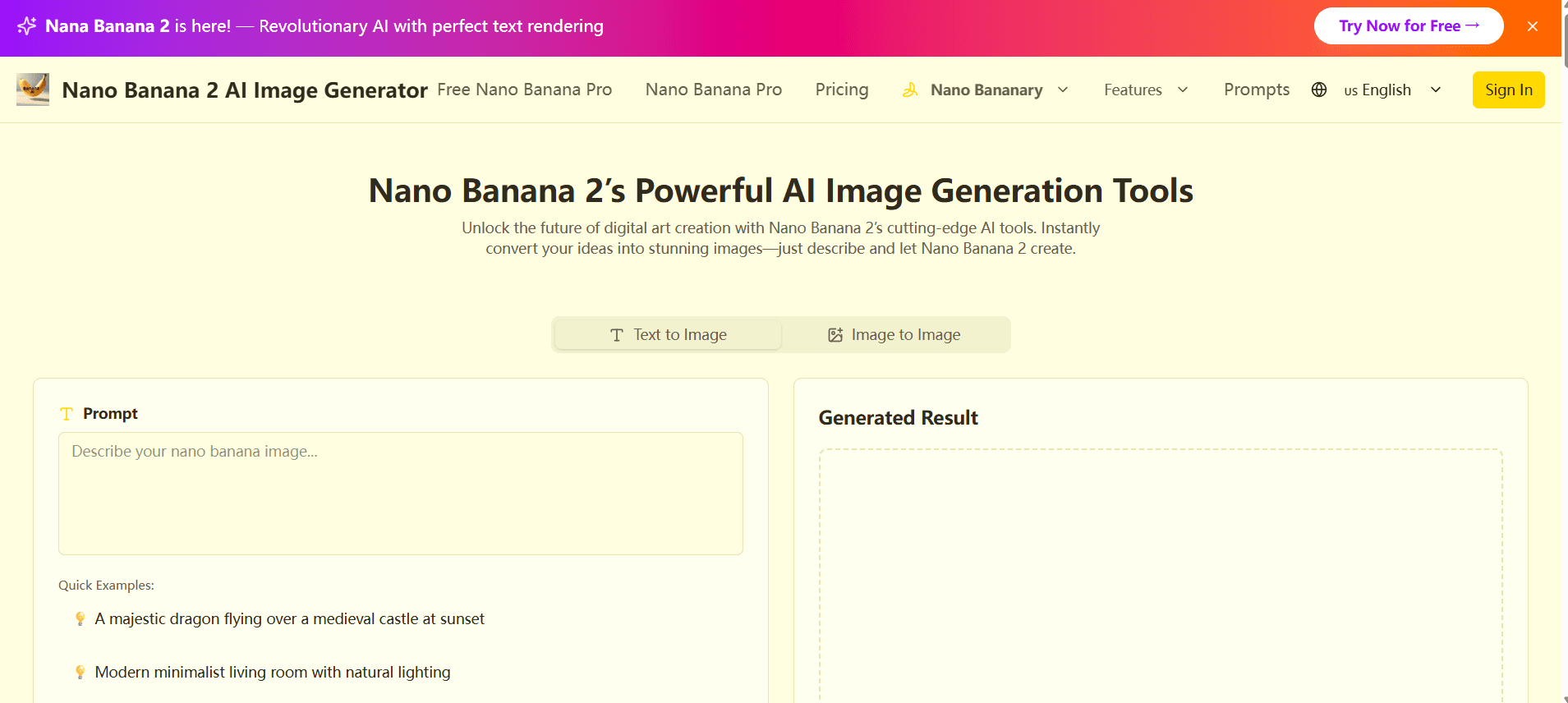
Task: Switch to Image to Image tab
Action: [894, 334]
